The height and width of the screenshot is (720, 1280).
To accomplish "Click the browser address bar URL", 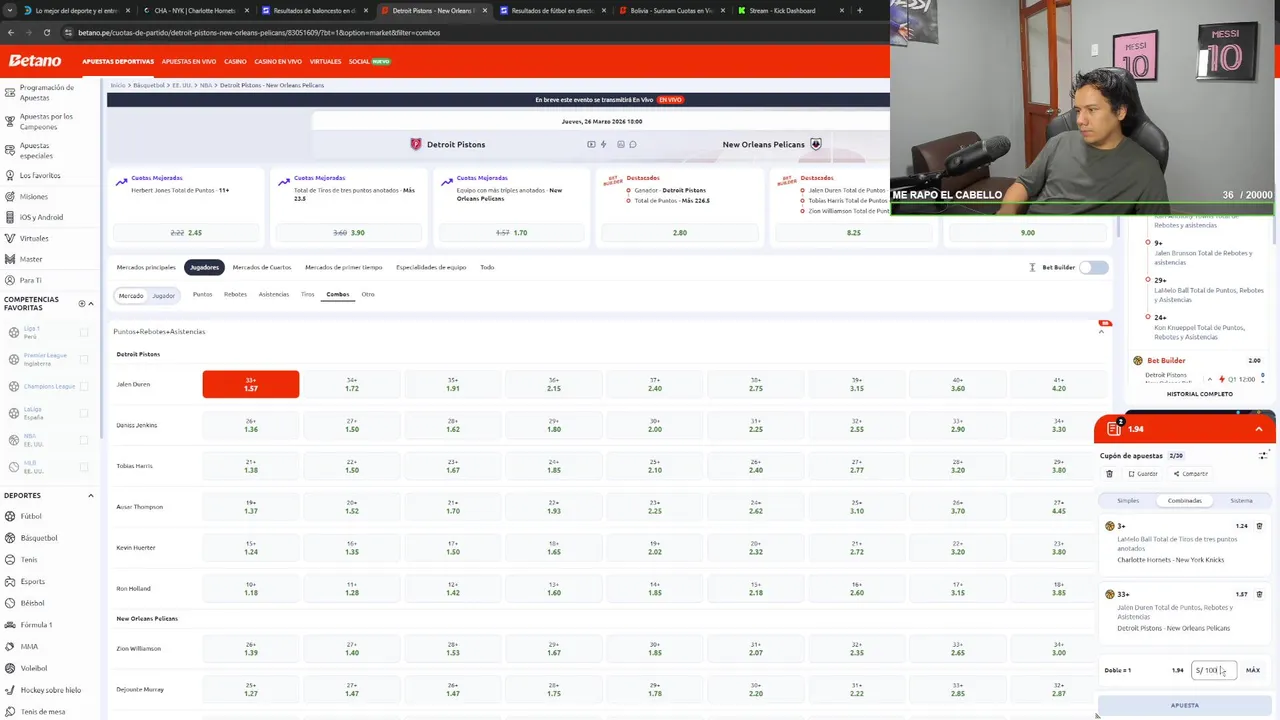I will [259, 32].
